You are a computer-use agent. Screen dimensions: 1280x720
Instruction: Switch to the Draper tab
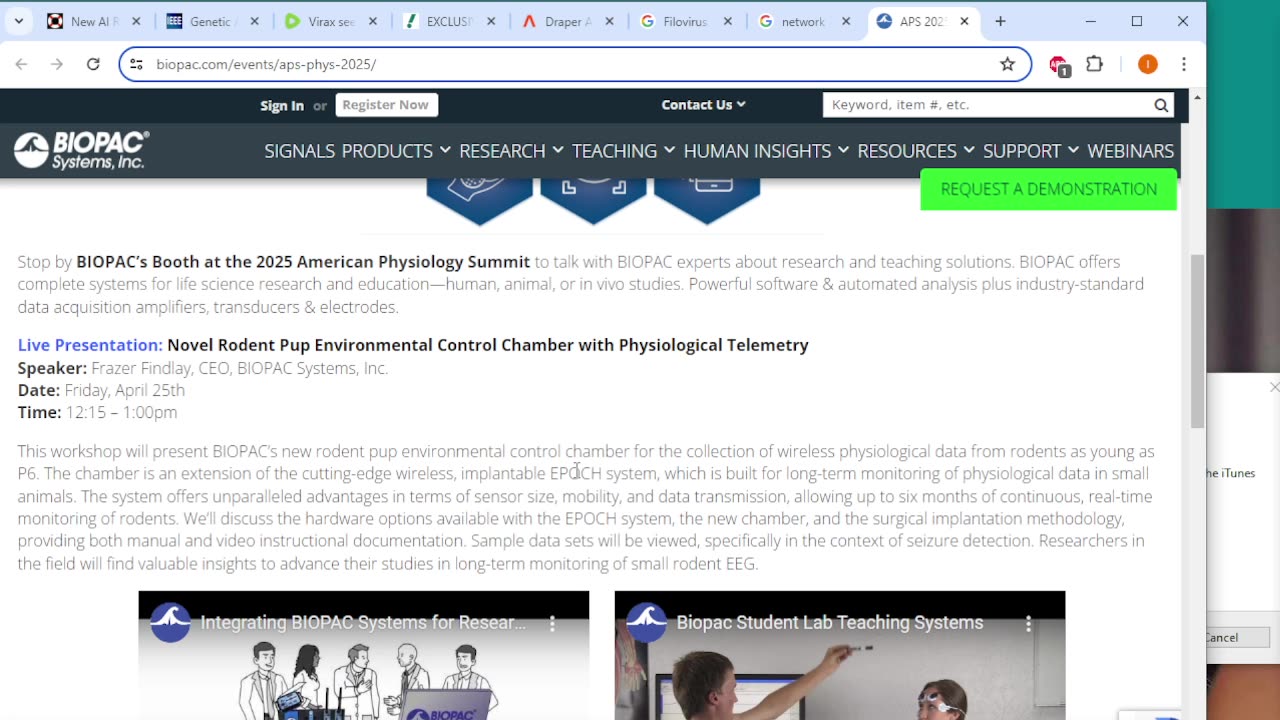(567, 21)
